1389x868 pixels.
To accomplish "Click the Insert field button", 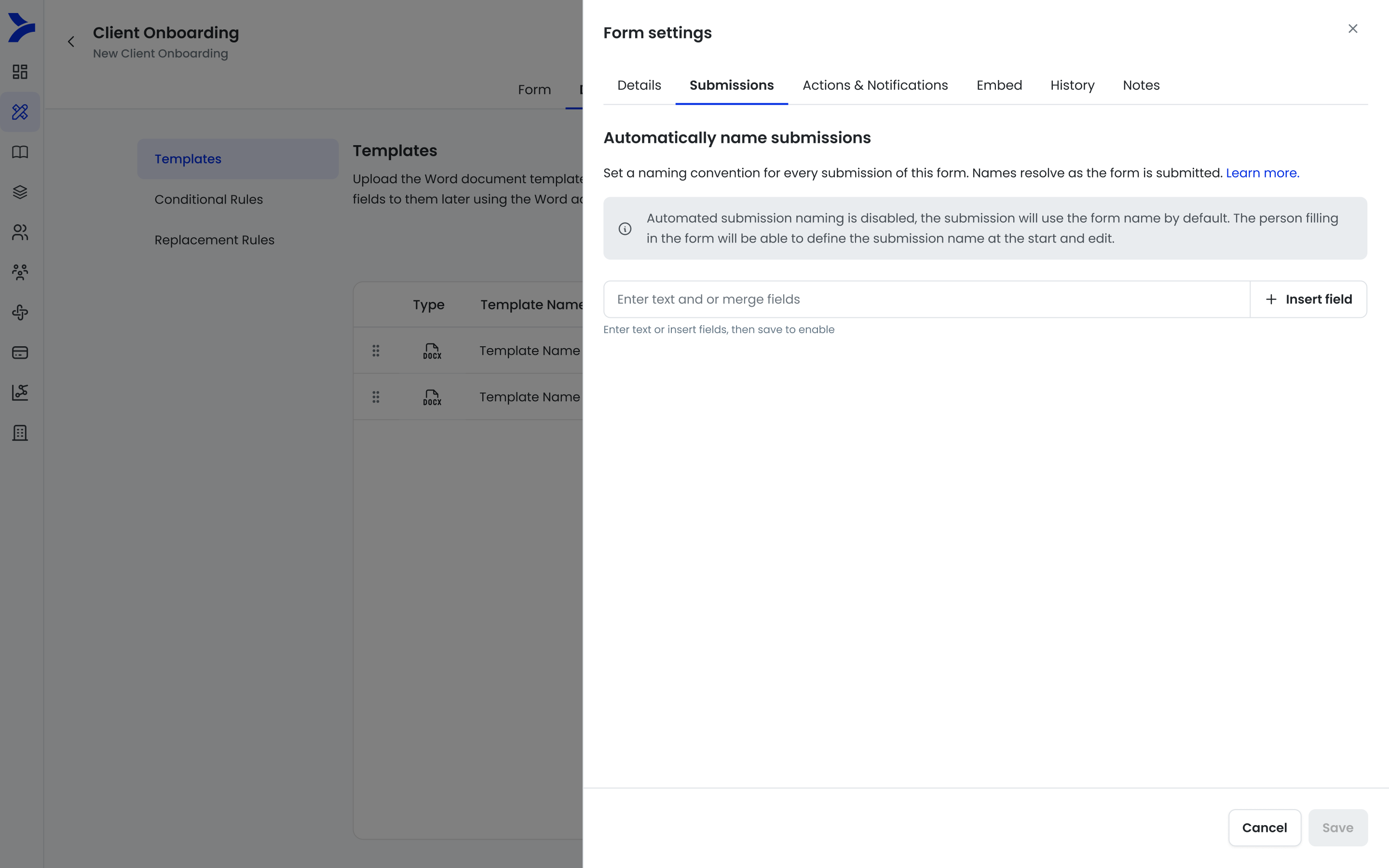I will (1308, 299).
